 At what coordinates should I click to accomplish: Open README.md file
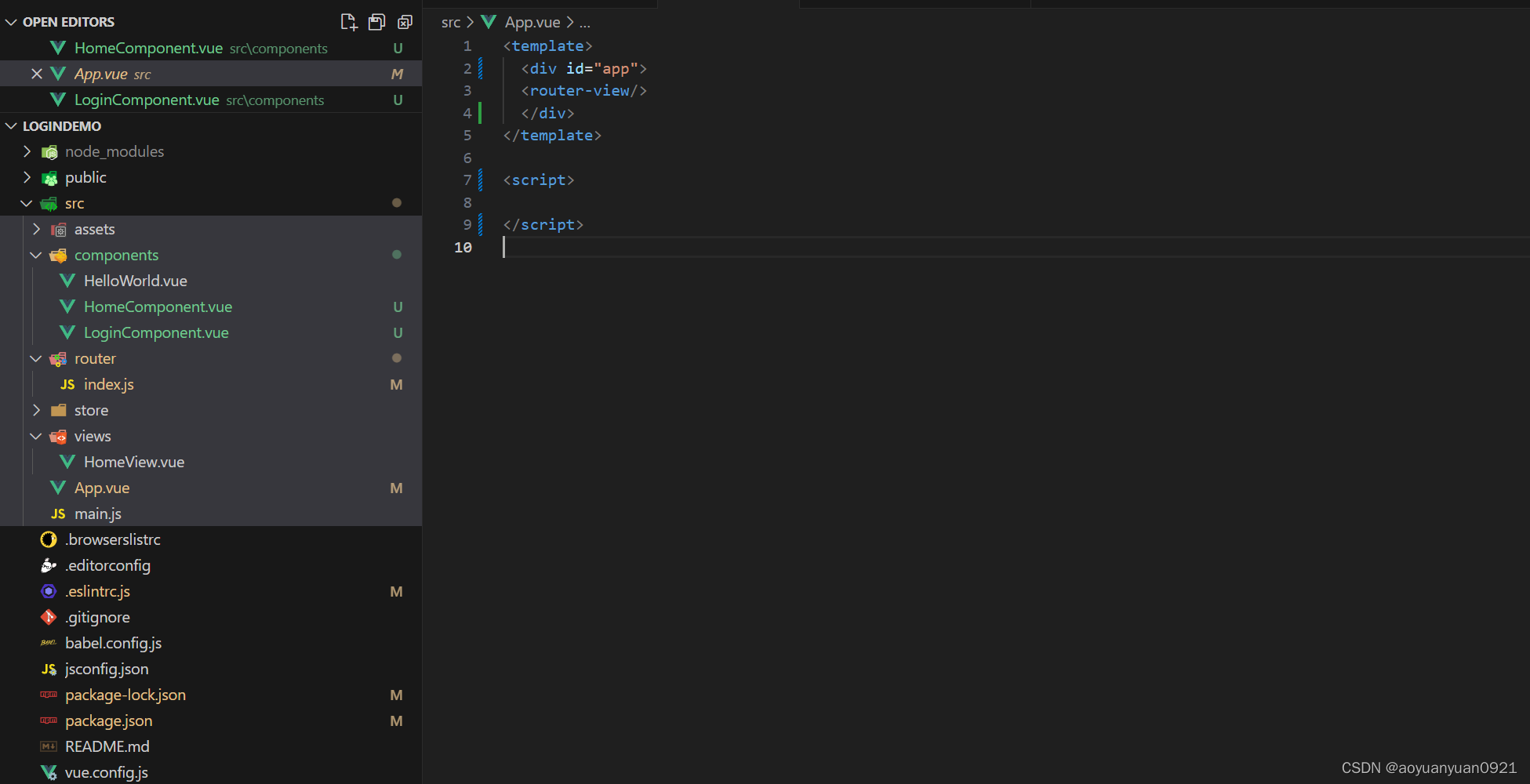(x=211, y=746)
